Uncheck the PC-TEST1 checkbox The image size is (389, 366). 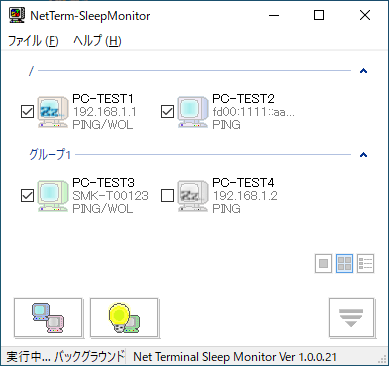coord(27,112)
